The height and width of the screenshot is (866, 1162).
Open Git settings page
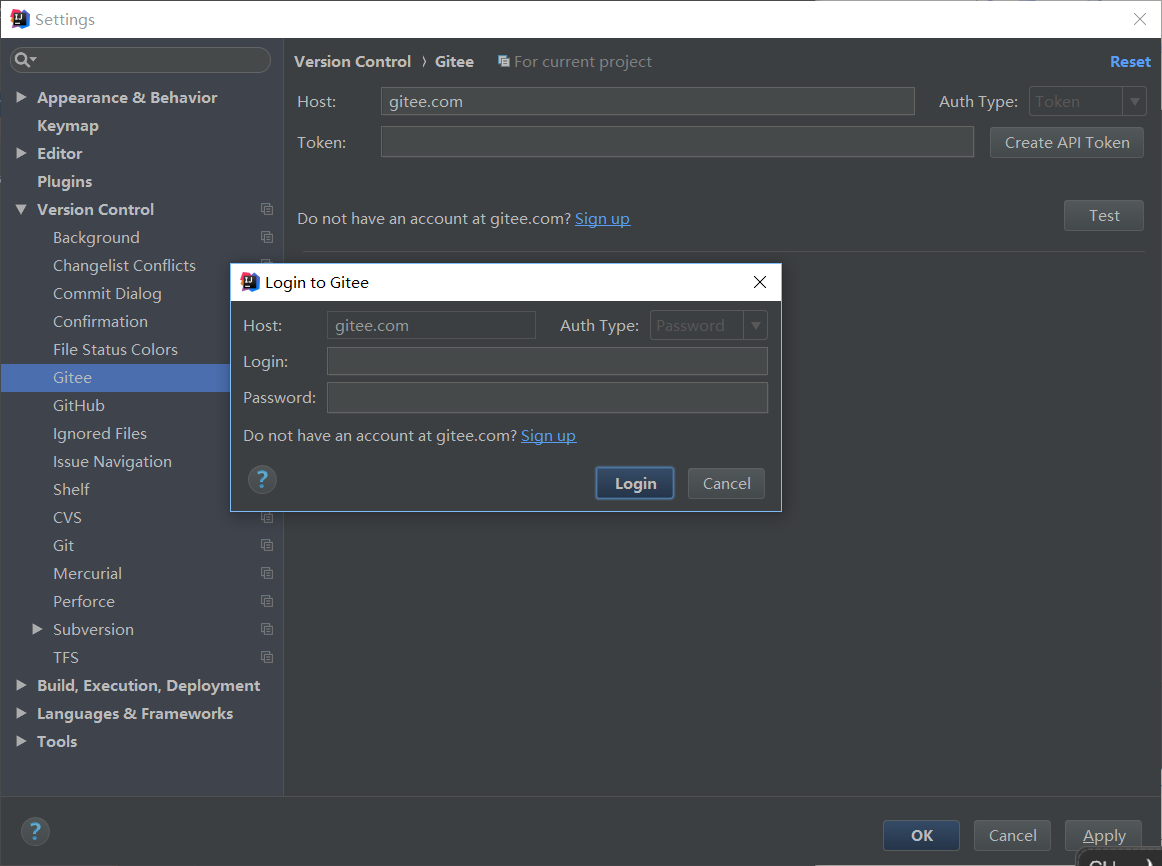coord(64,546)
